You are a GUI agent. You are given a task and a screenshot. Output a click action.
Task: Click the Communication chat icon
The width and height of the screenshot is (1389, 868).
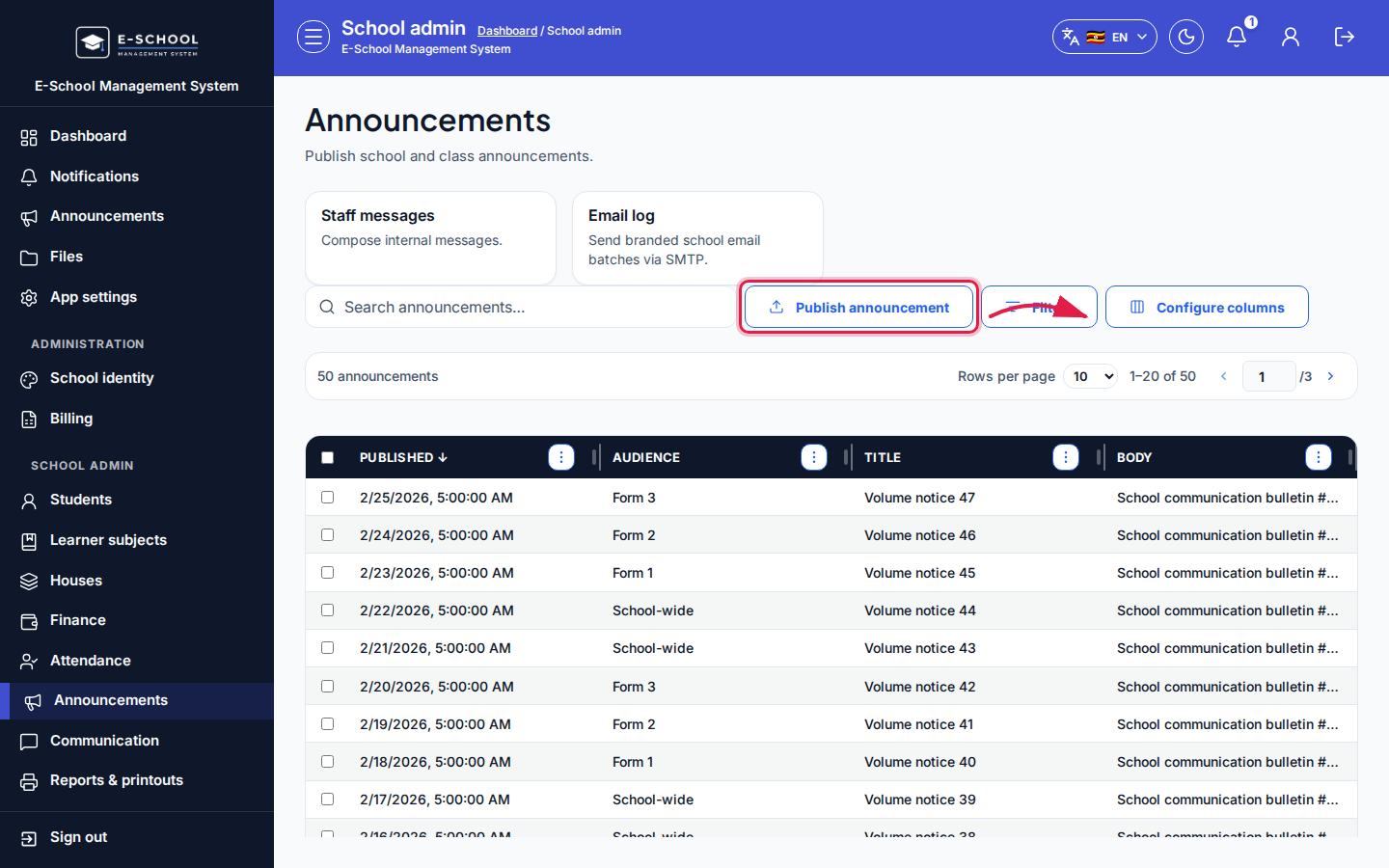coord(29,742)
